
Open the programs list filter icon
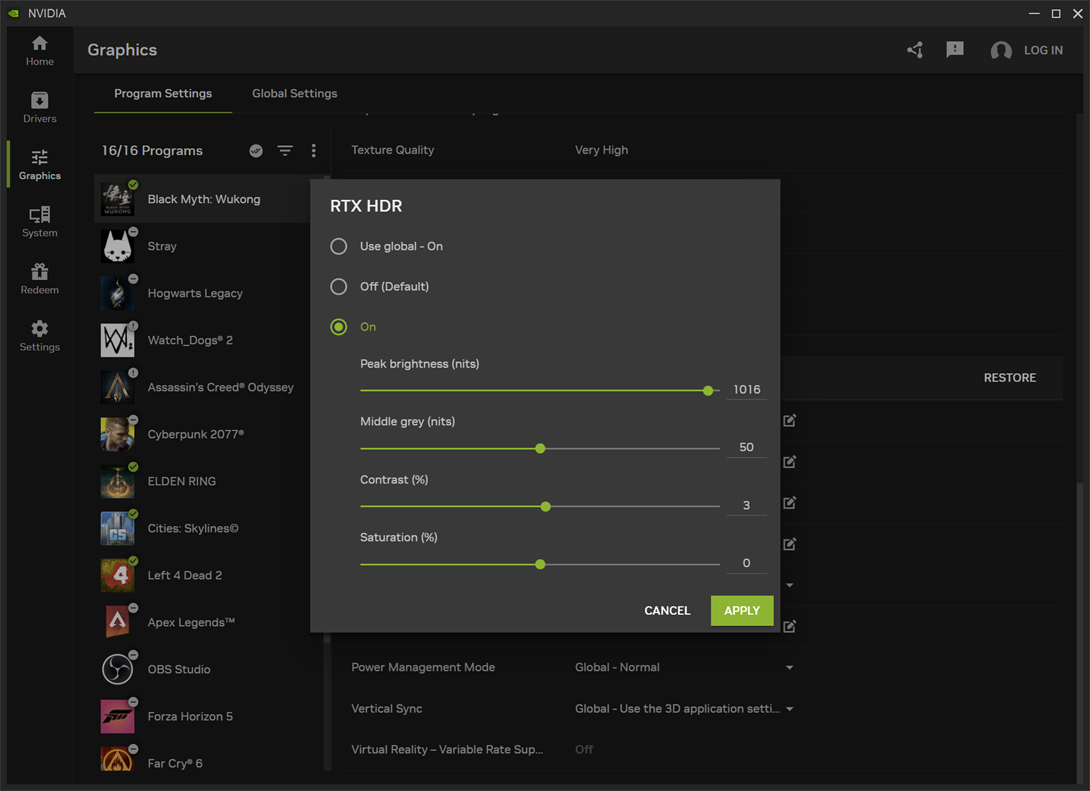(x=285, y=151)
